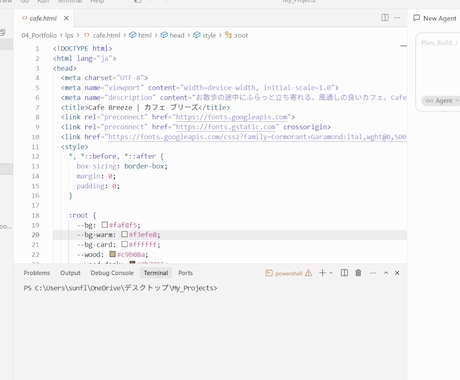Viewport: 460px width, 380px height.
Task: Open the Cormorant Garamond css2 font link
Action: (x=257, y=137)
